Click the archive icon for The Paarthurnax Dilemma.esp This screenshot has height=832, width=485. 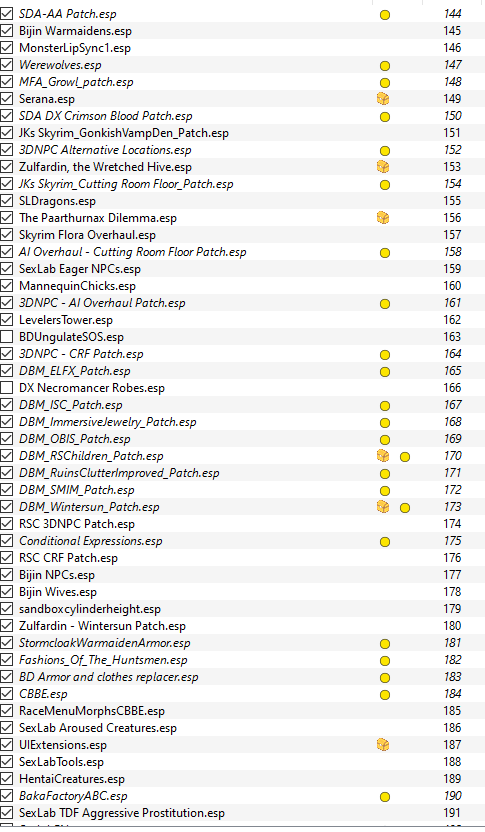pyautogui.click(x=383, y=218)
